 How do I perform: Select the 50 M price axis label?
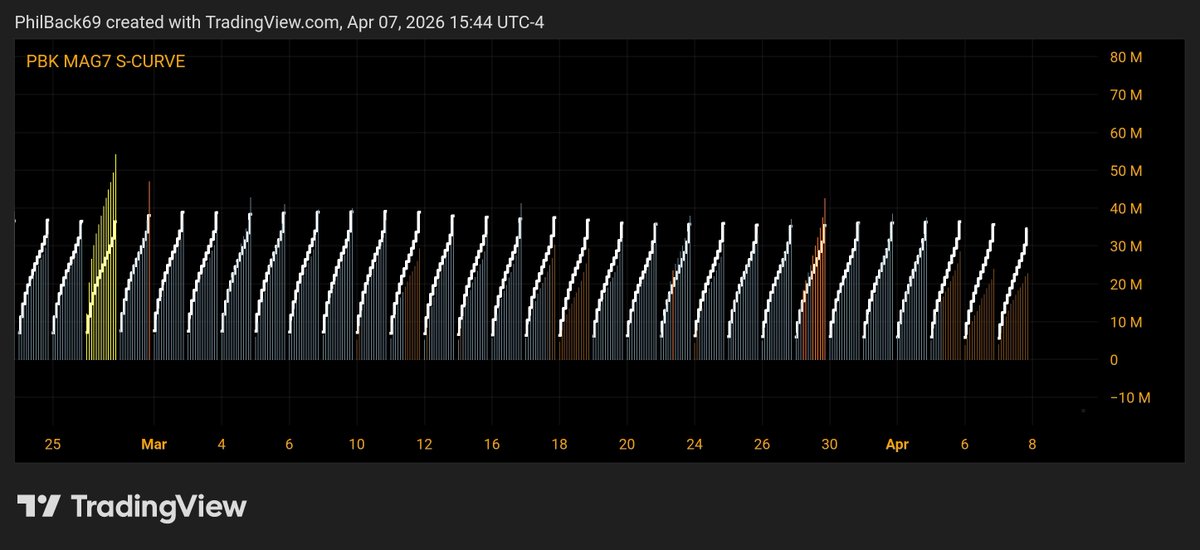[1126, 171]
